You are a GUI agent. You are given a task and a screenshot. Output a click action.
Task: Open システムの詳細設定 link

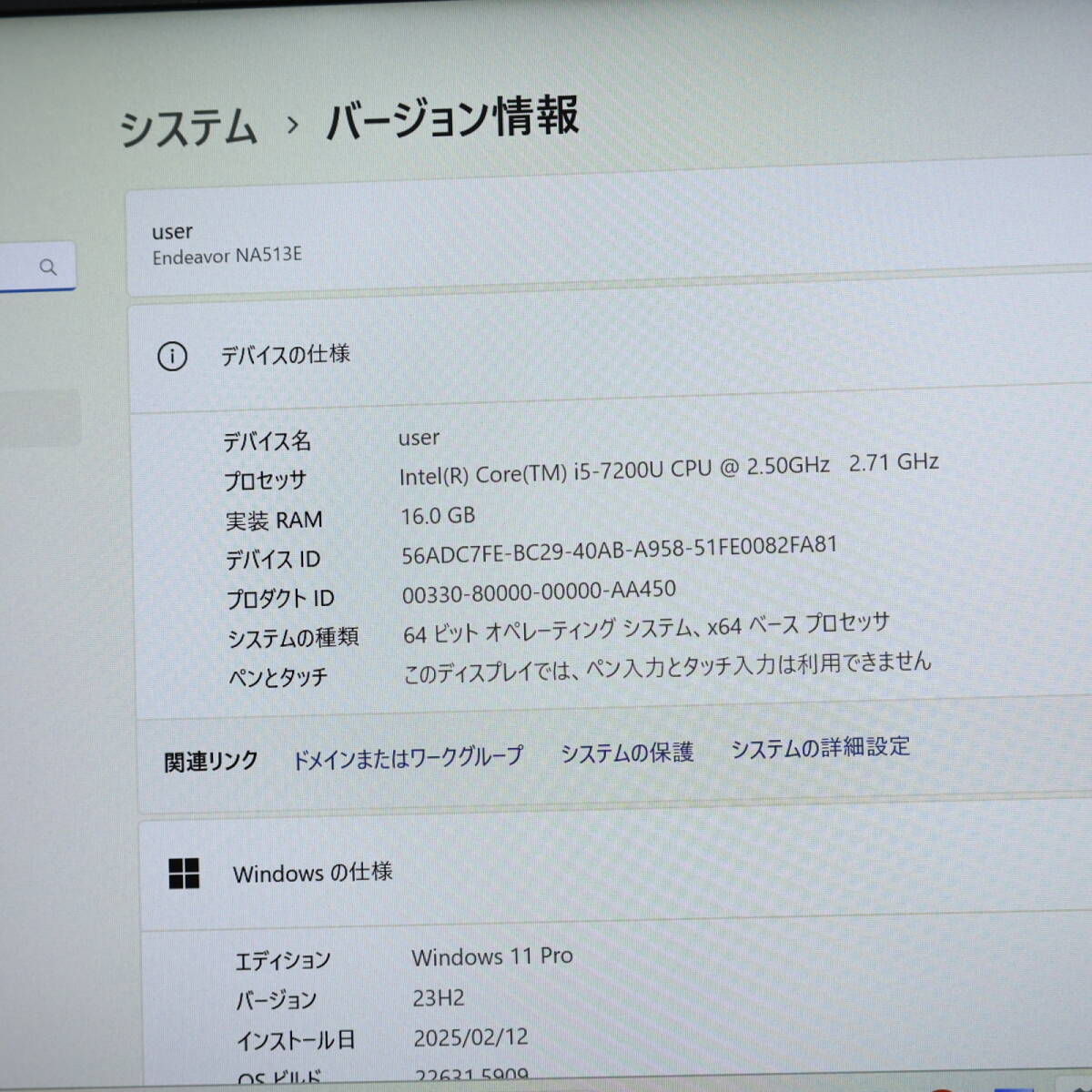point(820,747)
